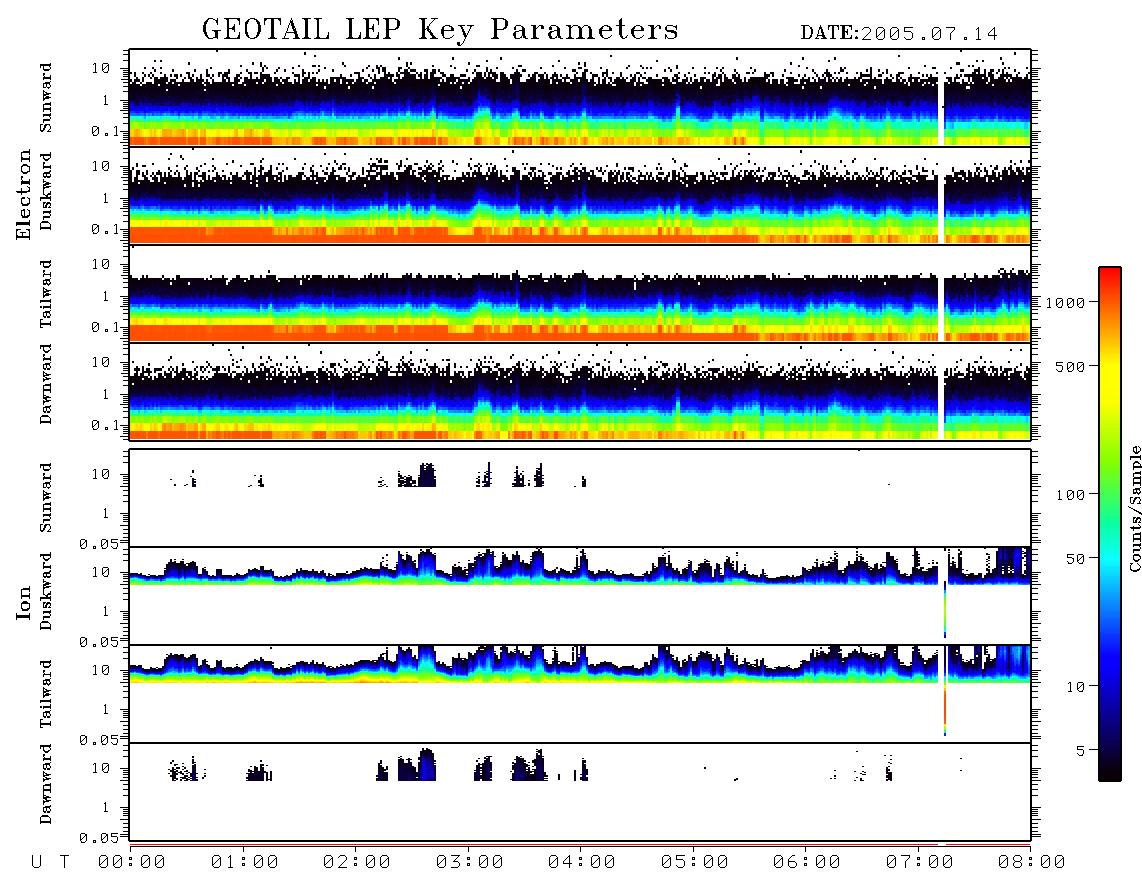
Task: Click the 'U T' axis label
Action: [50, 862]
